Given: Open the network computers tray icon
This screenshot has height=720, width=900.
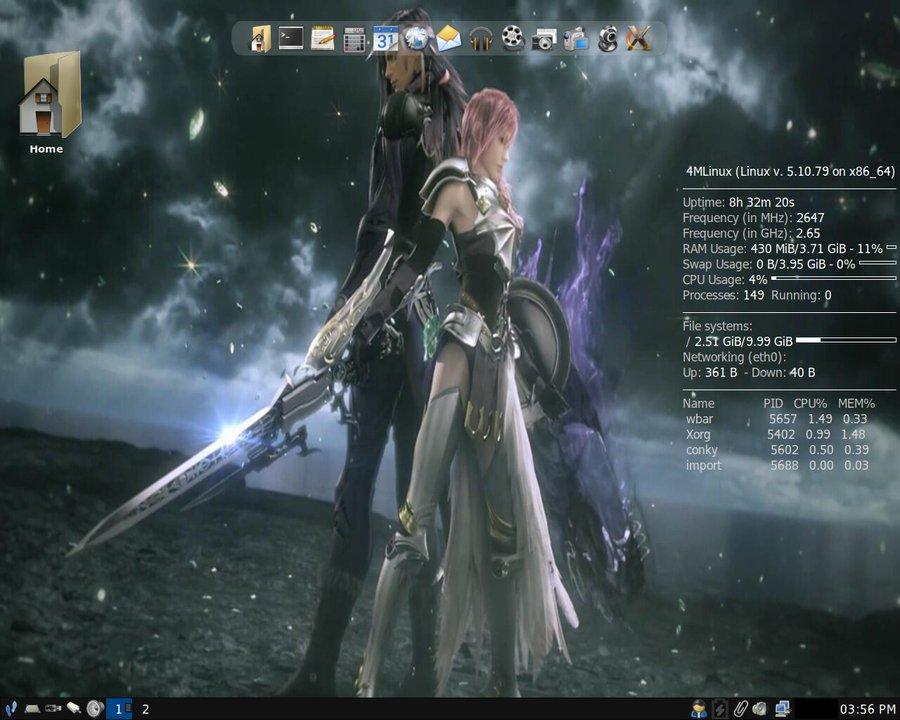Looking at the screenshot, I should coord(782,709).
